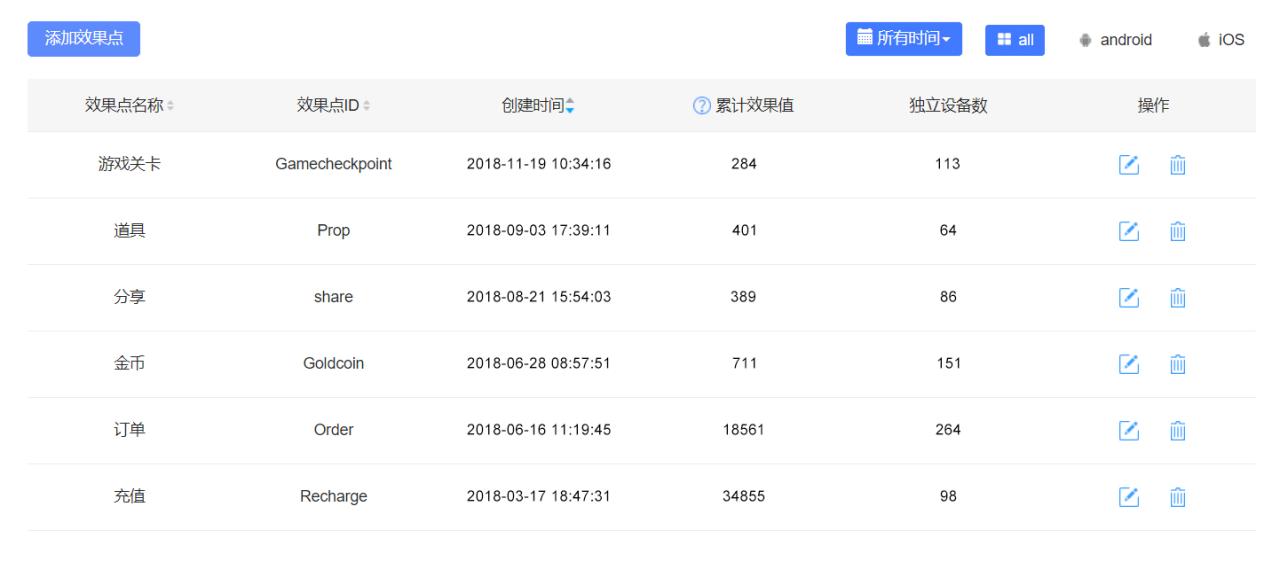Screen dimensions: 1280x561
Task: Click the 累计效果值 help question icon
Action: (x=701, y=106)
